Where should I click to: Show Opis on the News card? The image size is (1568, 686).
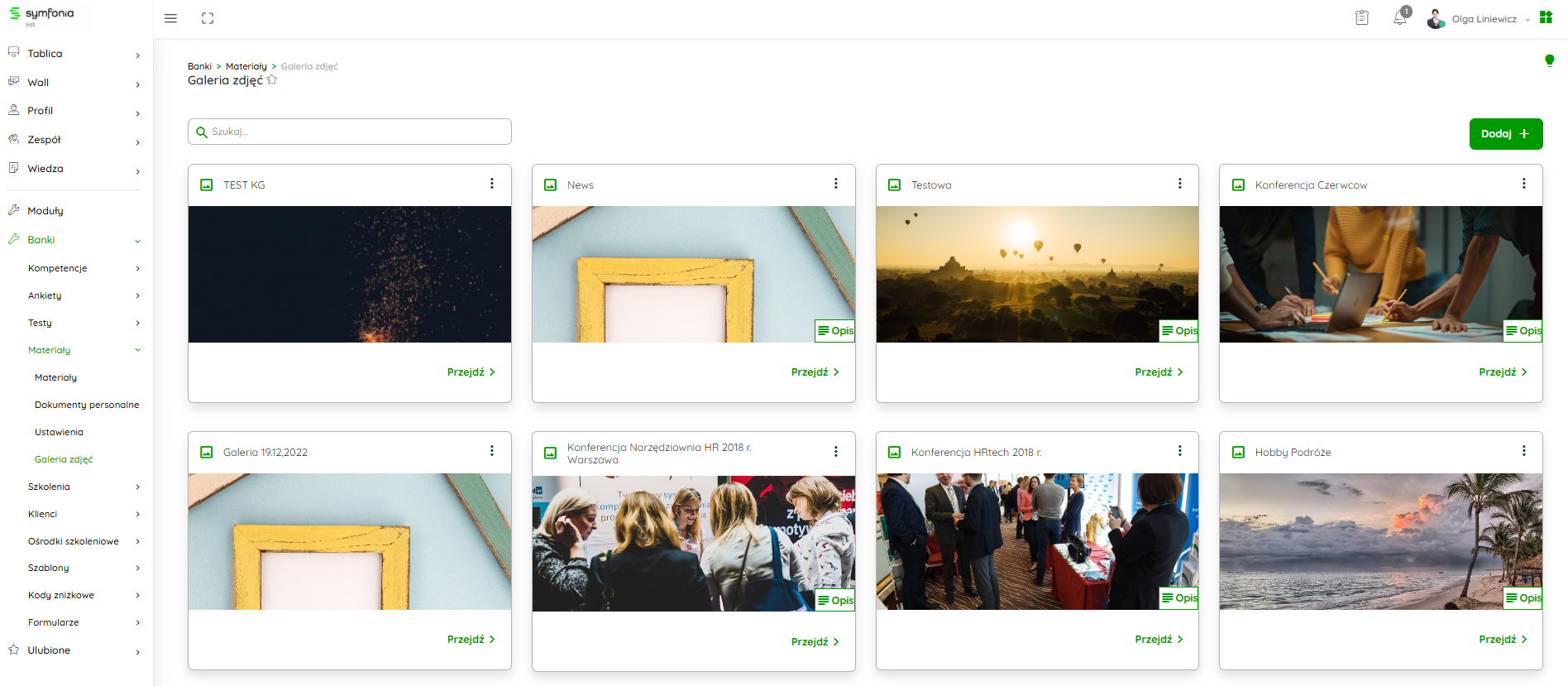(835, 330)
